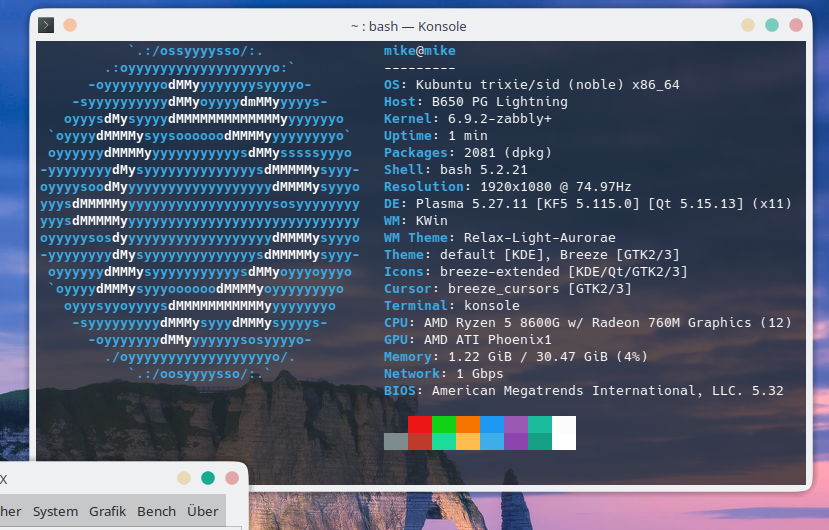Viewport: 829px width, 530px height.
Task: Click the Memory line 1.22 GiB / 30.47 GiB
Action: [x=515, y=357]
